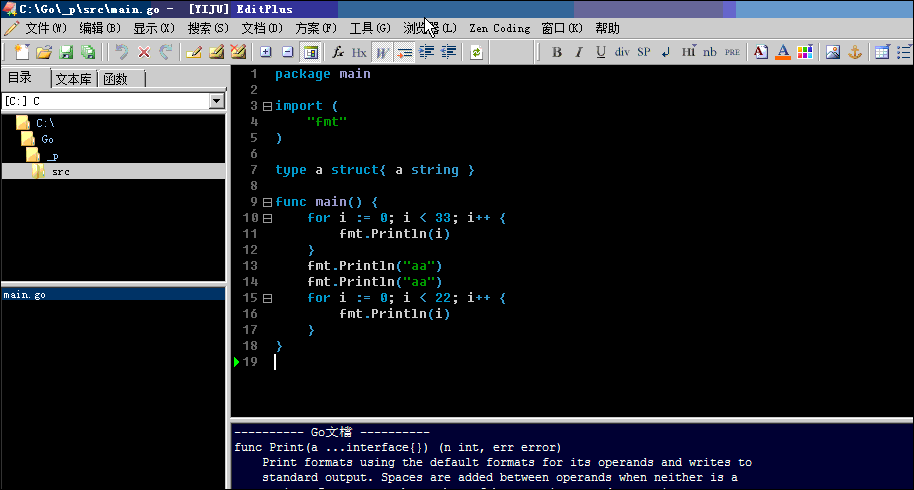Save all files with stacked diskettes icon
The image size is (914, 490).
pos(88,52)
